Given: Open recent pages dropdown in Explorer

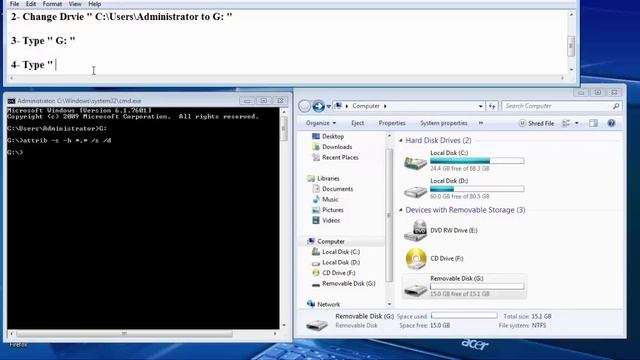Looking at the screenshot, I should click(x=329, y=107).
